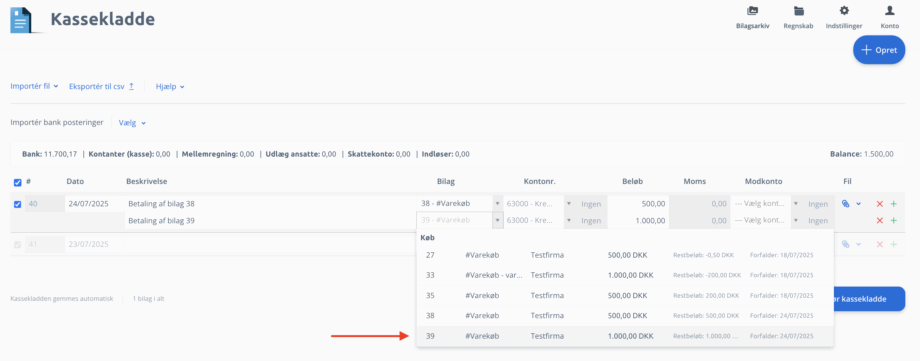Viewport: 920px width, 361px height.
Task: Open the Regnskab folder icon
Action: click(798, 11)
